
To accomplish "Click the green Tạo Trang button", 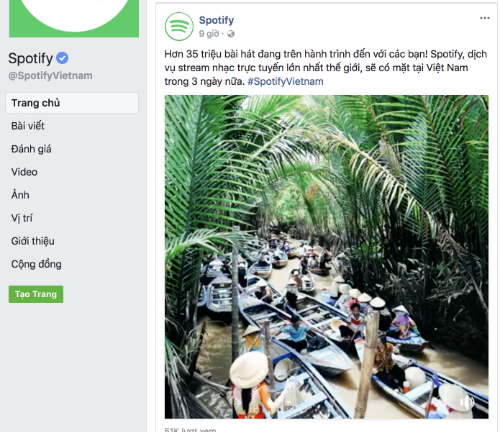I will [36, 294].
